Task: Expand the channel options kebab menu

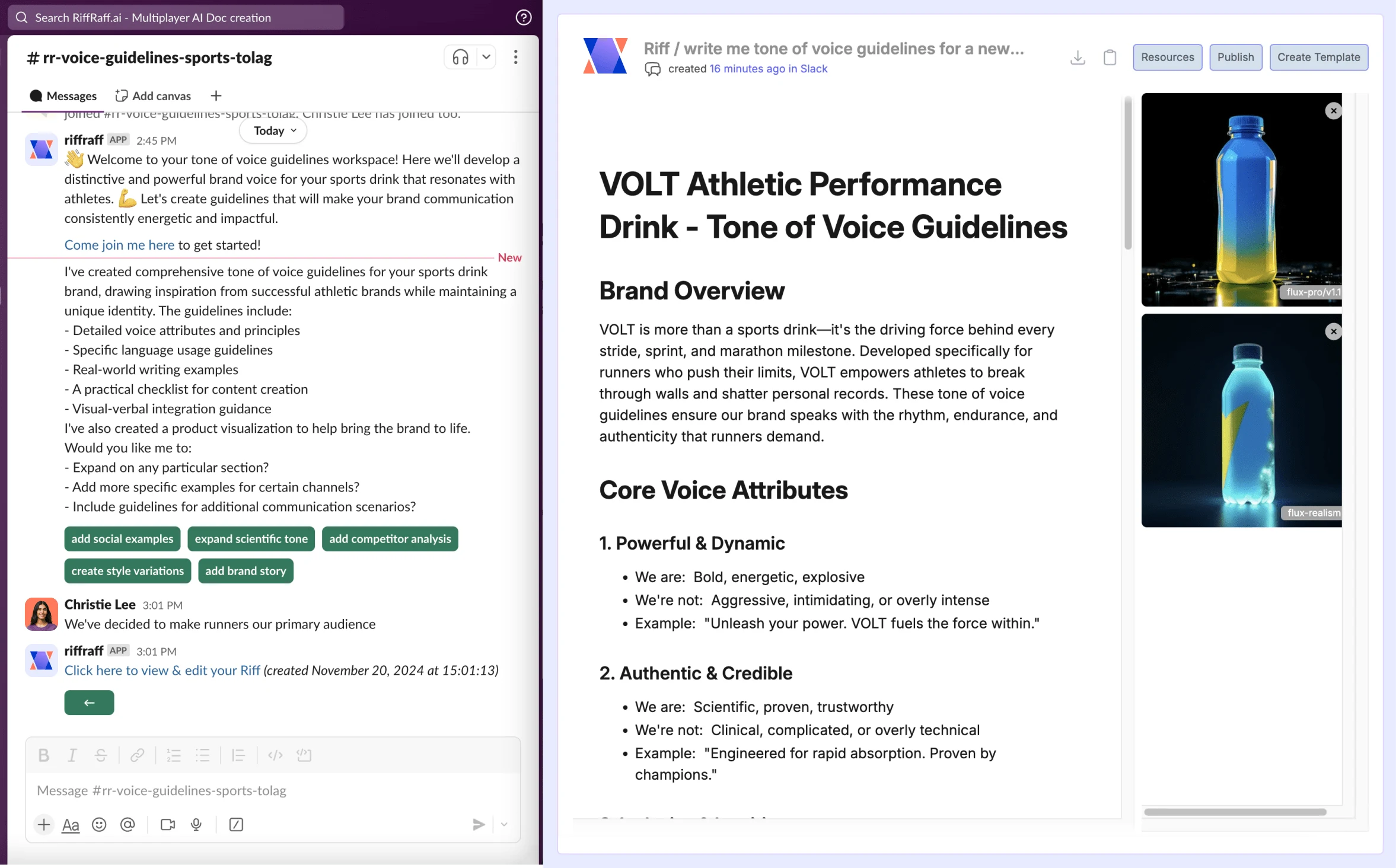Action: (515, 57)
